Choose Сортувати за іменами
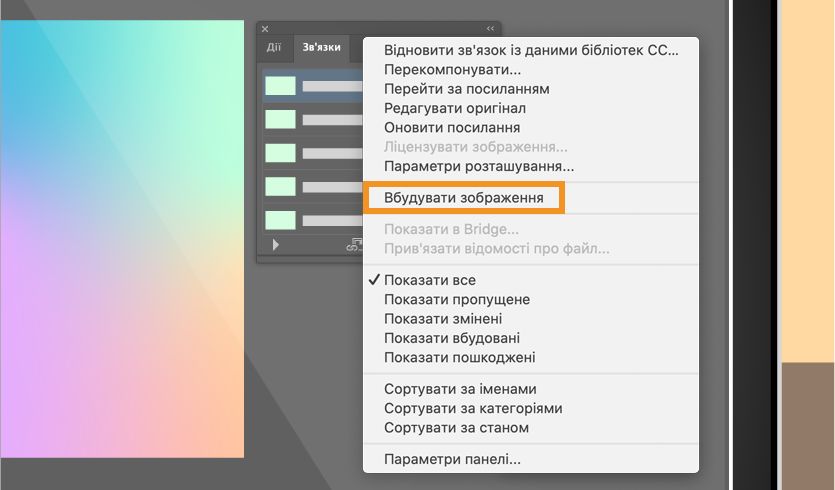The image size is (835, 490). [460, 389]
